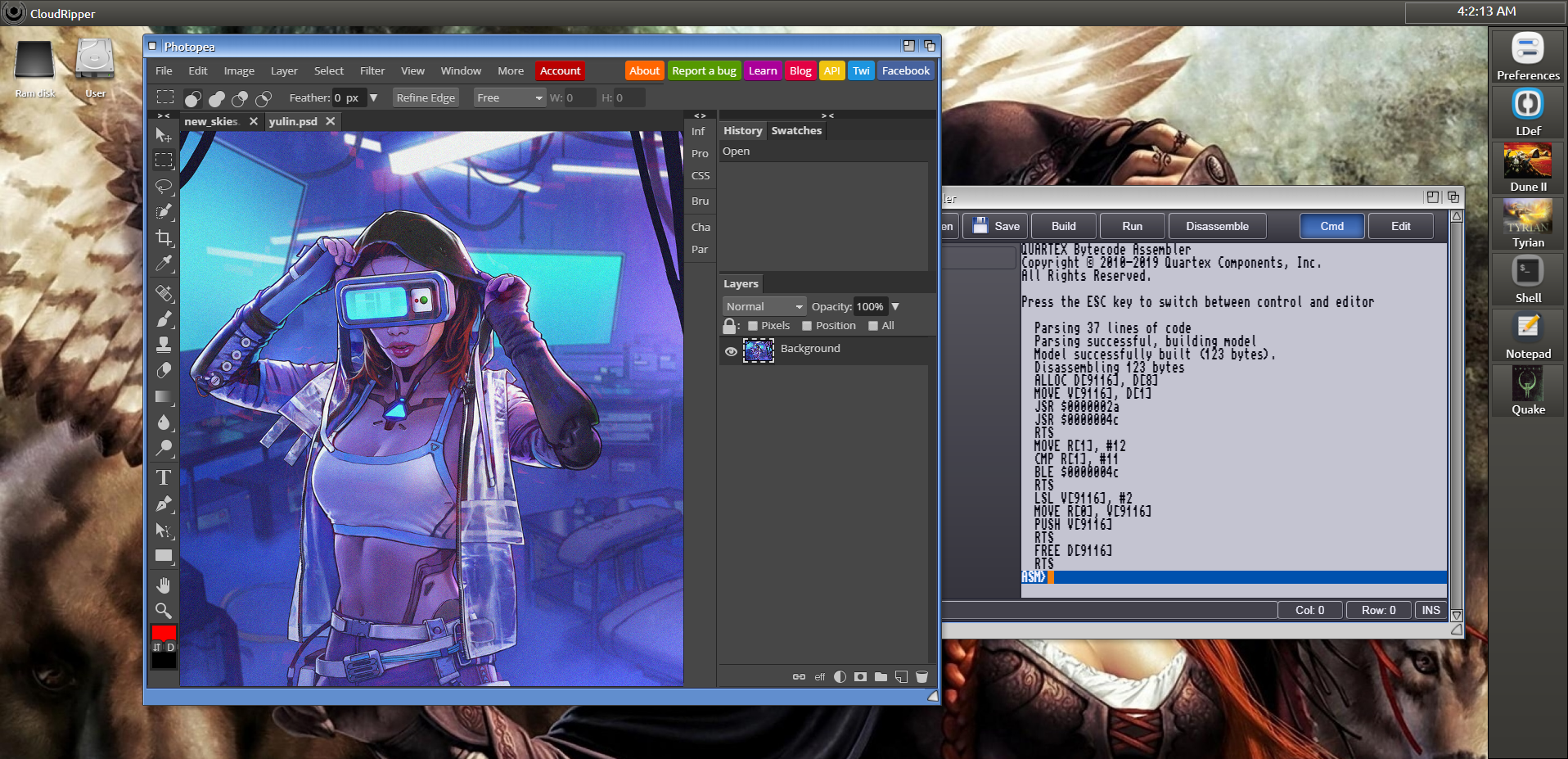Select the Hand tool
The image size is (1568, 759).
coord(164,585)
